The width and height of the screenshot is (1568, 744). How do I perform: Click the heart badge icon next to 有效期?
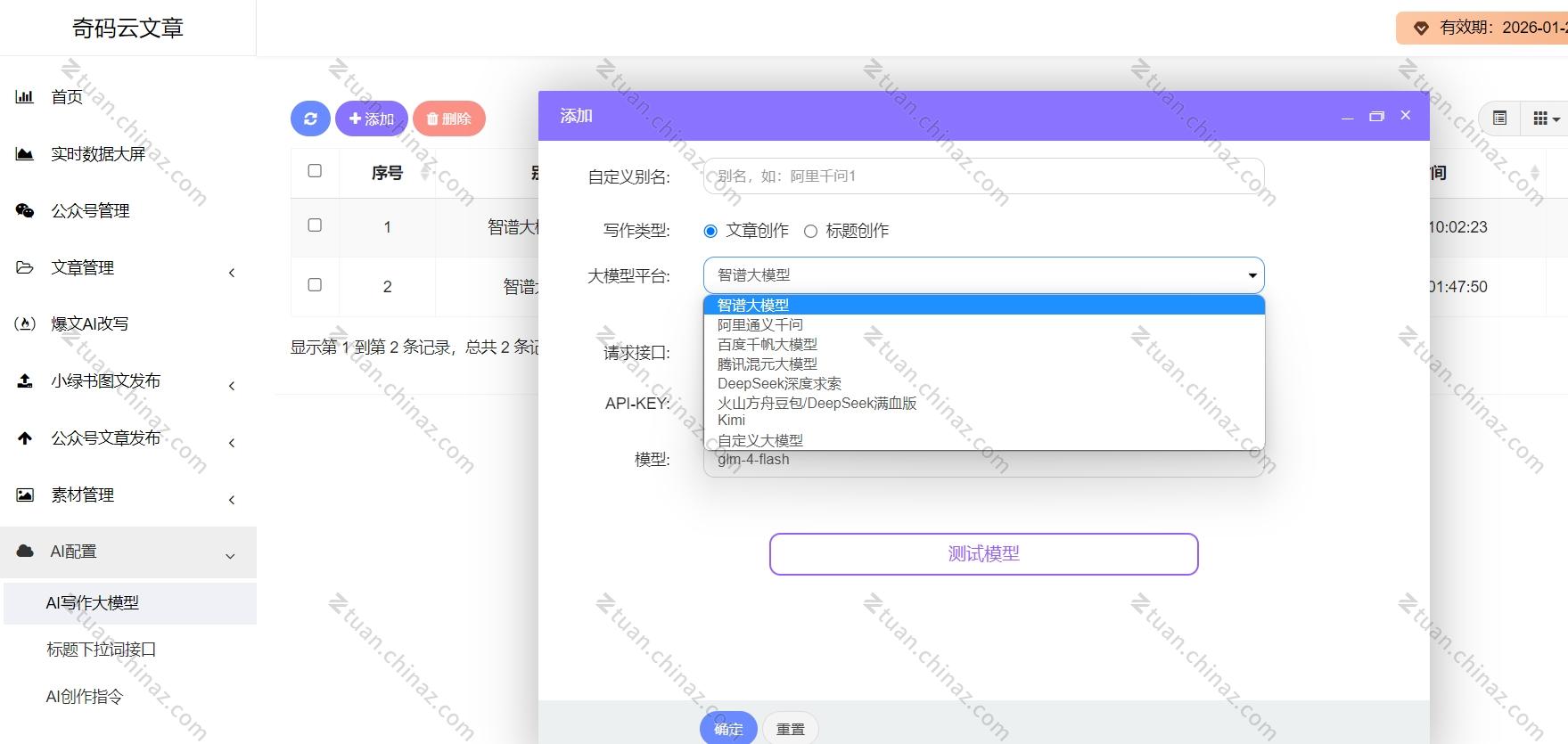(1421, 28)
